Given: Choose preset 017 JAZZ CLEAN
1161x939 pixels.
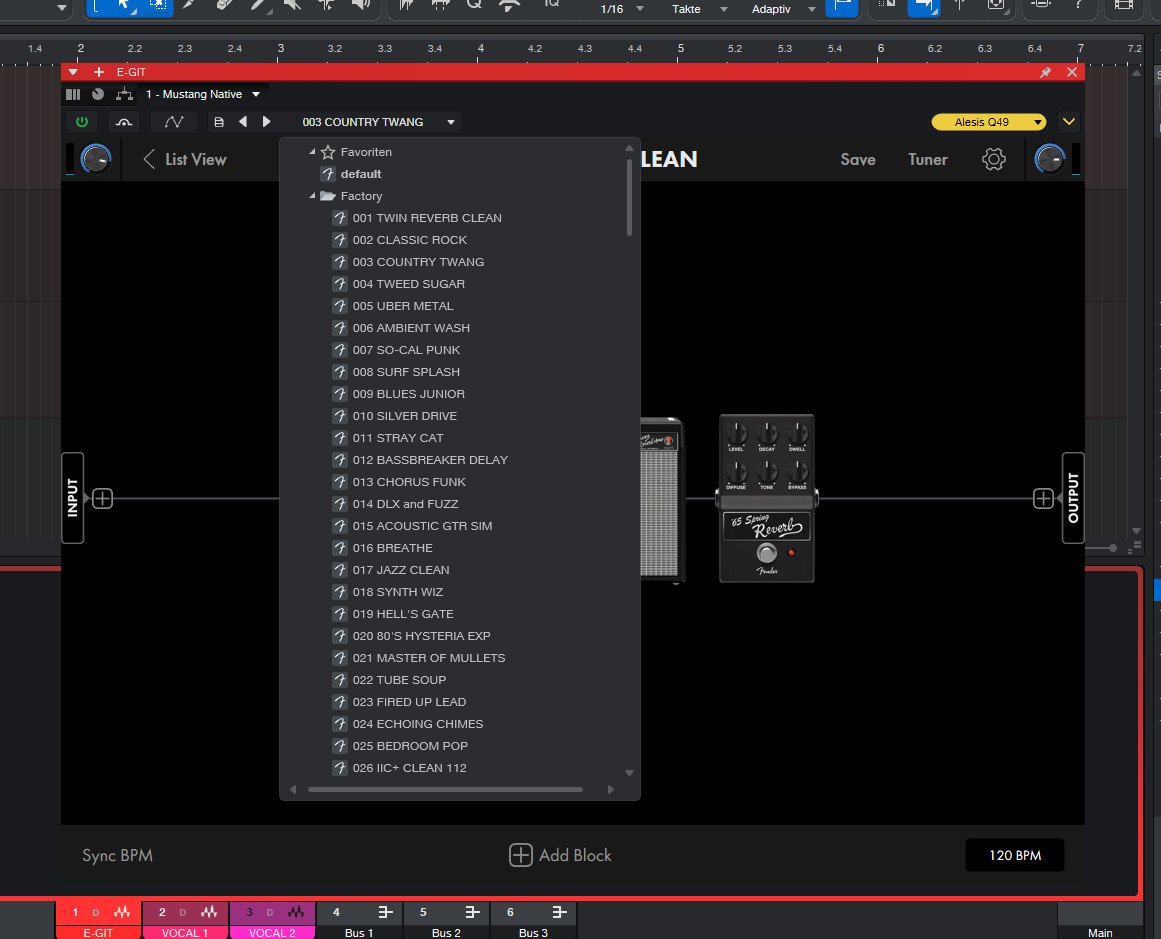Looking at the screenshot, I should click(401, 570).
